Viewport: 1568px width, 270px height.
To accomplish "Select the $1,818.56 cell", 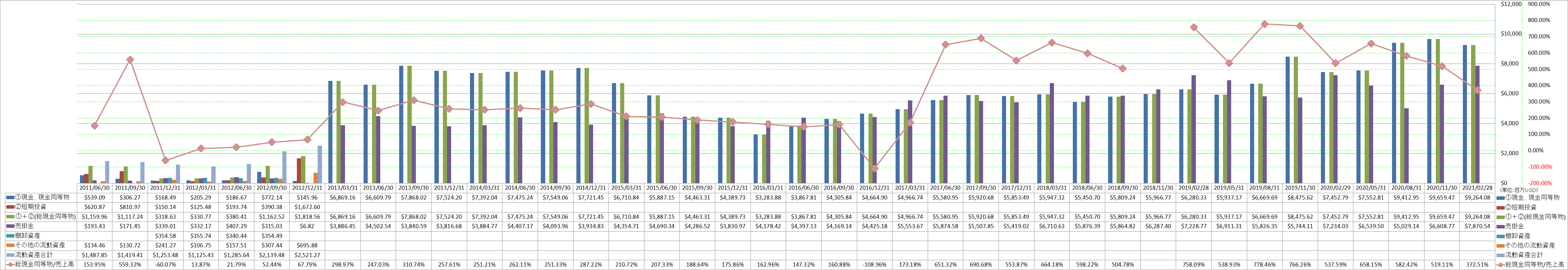I will pyautogui.click(x=307, y=217).
